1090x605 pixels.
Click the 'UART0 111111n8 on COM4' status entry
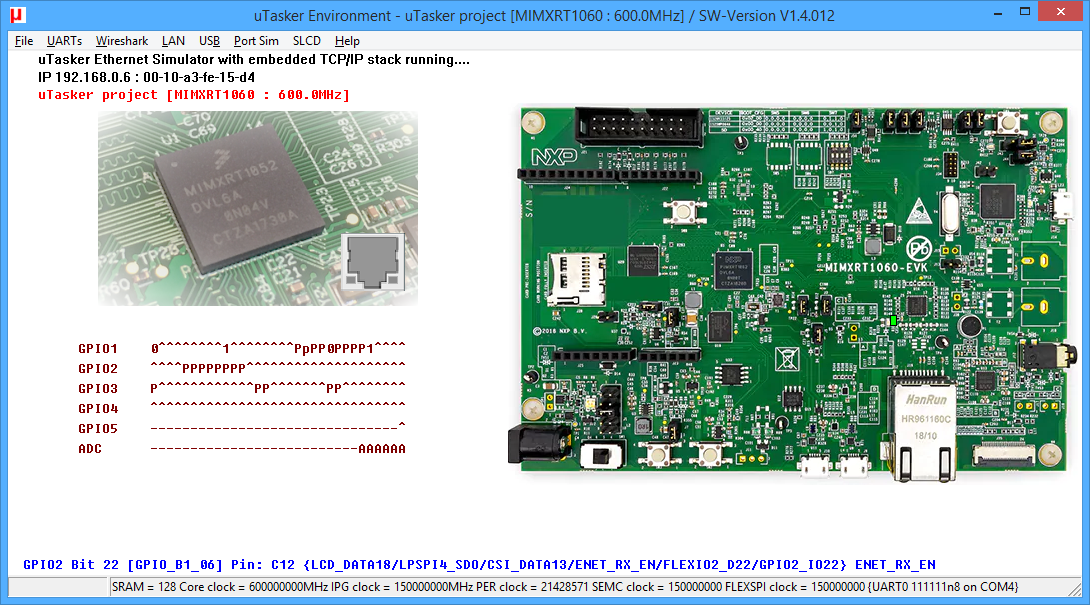pos(943,587)
